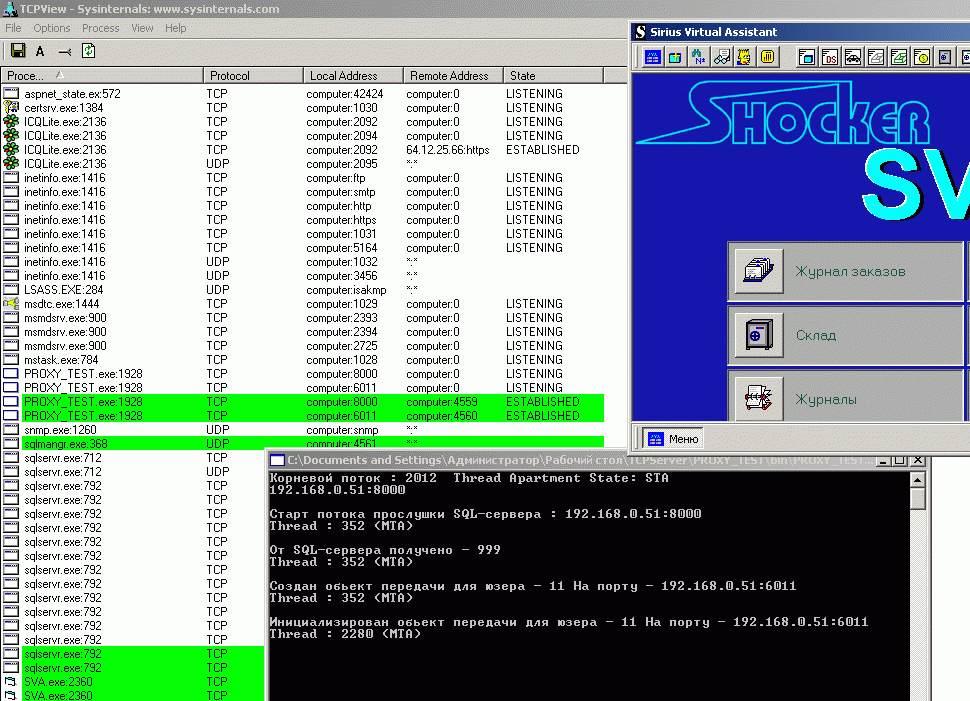
Task: Click the TCPView title bar icon
Action: [x=10, y=9]
